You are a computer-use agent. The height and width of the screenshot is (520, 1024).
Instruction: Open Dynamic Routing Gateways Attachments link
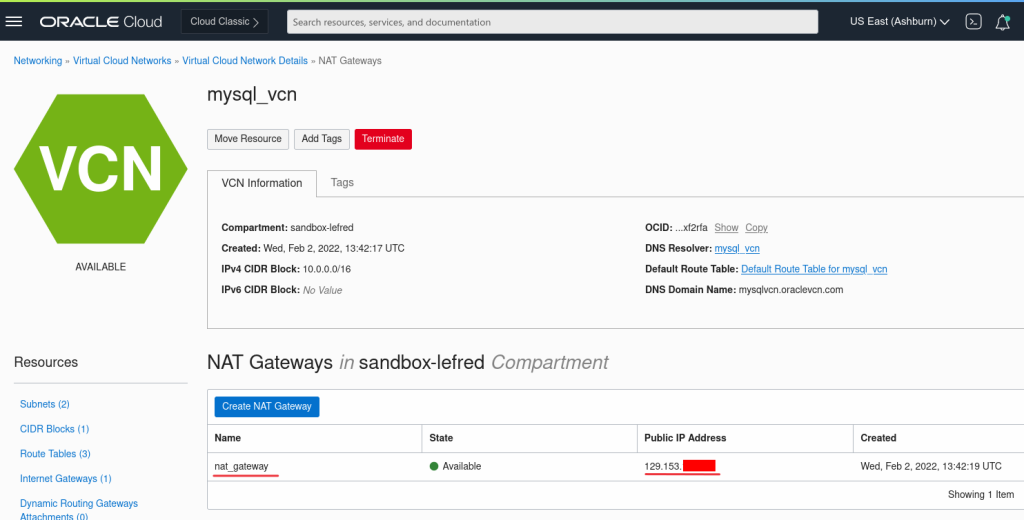78,510
